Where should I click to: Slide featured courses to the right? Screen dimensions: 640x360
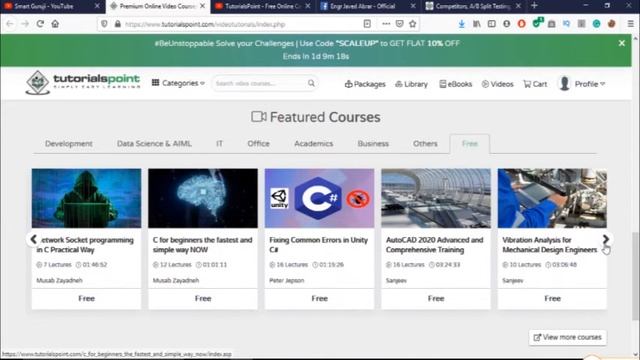[606, 239]
